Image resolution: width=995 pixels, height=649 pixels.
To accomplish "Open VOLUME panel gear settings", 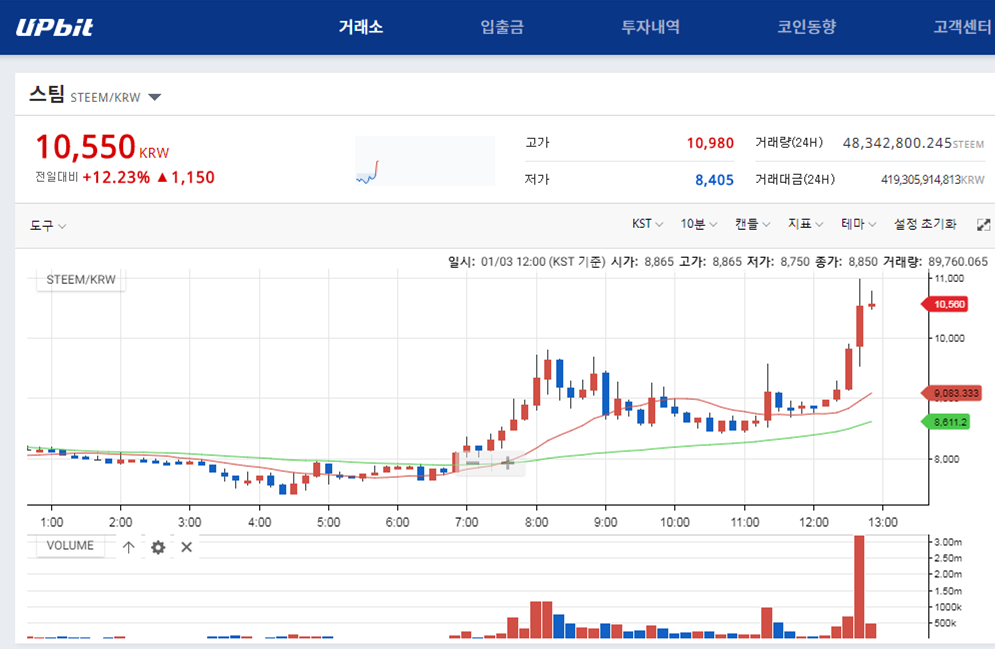I will [158, 547].
